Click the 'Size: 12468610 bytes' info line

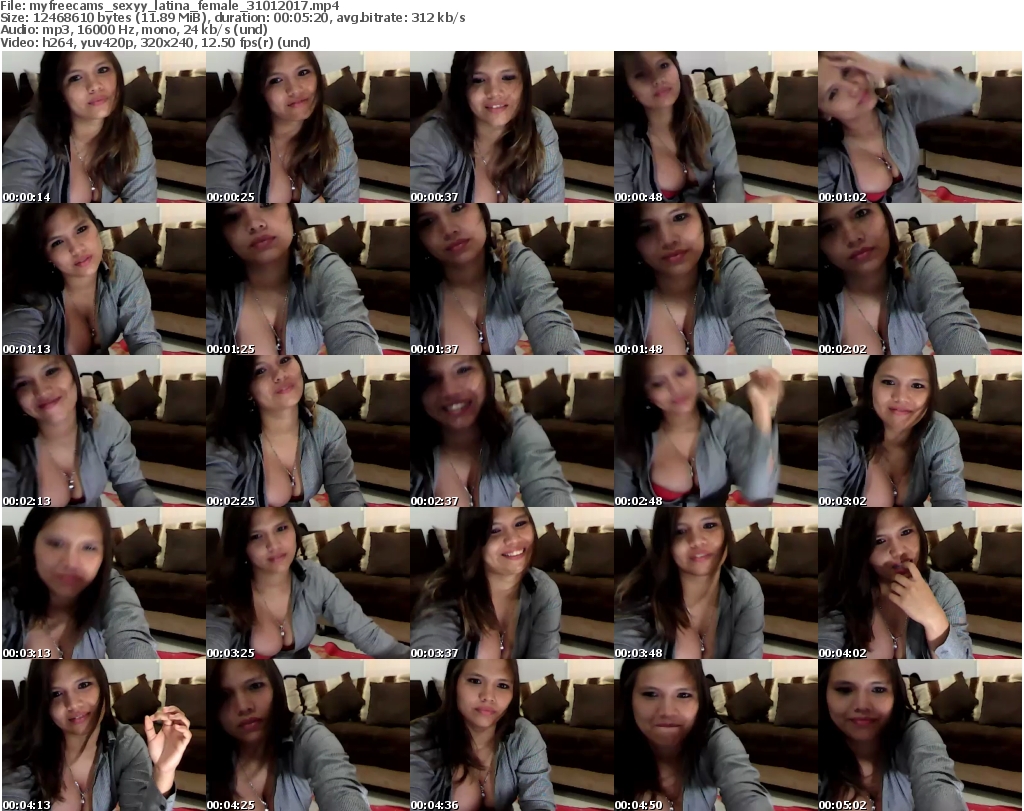point(232,18)
